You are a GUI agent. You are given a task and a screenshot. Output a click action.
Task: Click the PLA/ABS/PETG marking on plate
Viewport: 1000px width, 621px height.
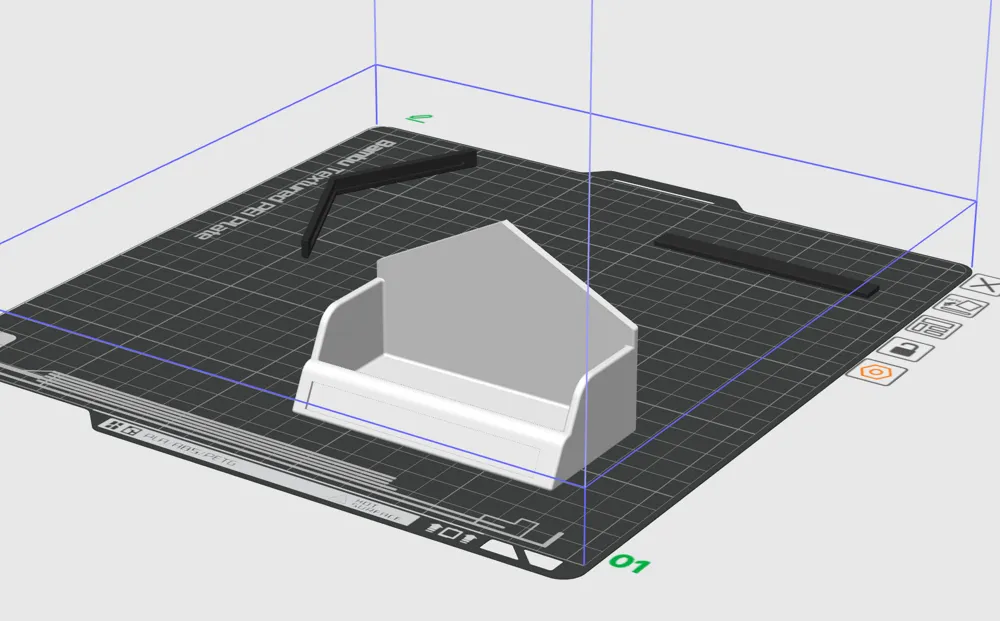[190, 449]
